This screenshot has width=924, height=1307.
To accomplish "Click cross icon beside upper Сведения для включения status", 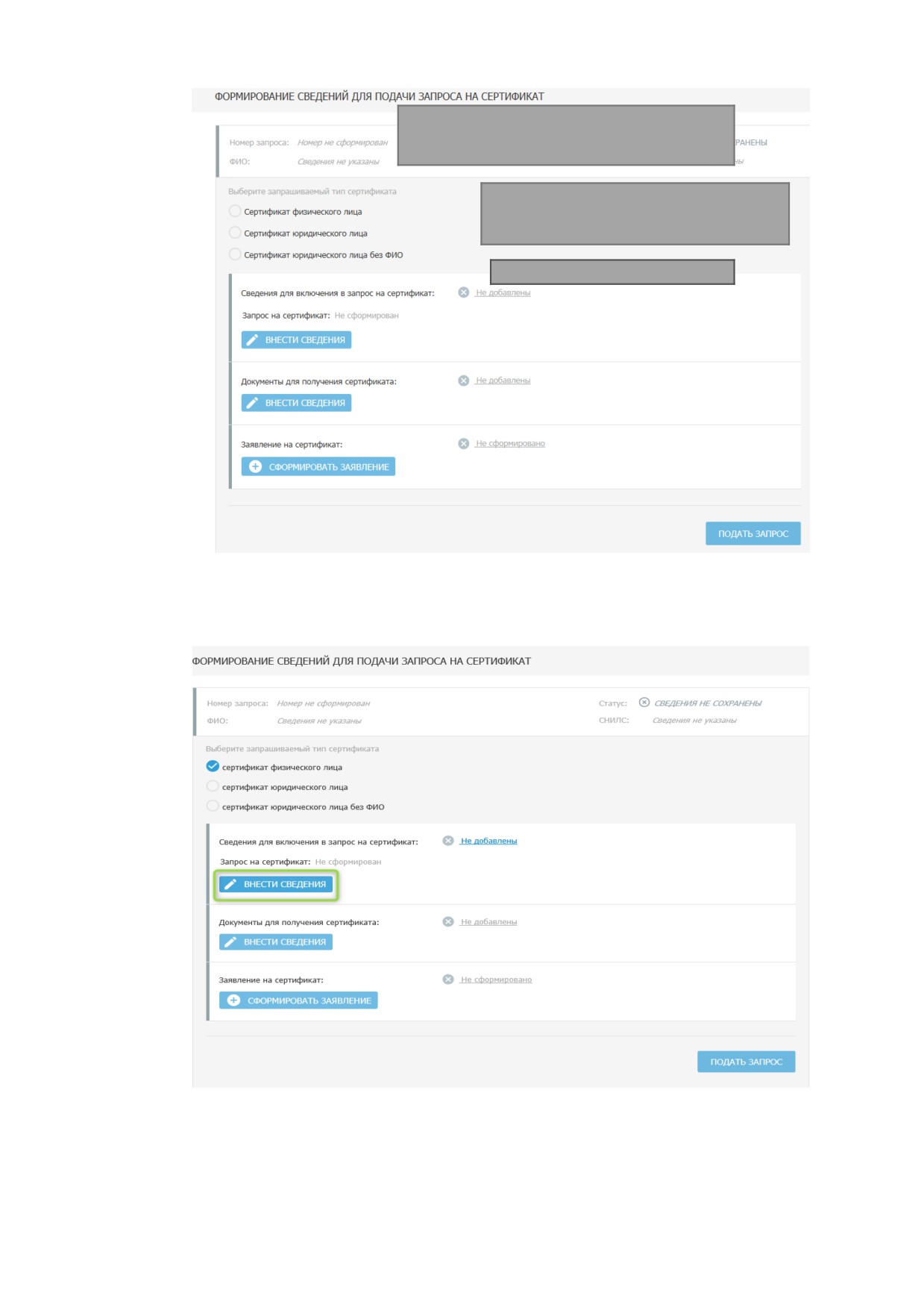I will tap(464, 292).
